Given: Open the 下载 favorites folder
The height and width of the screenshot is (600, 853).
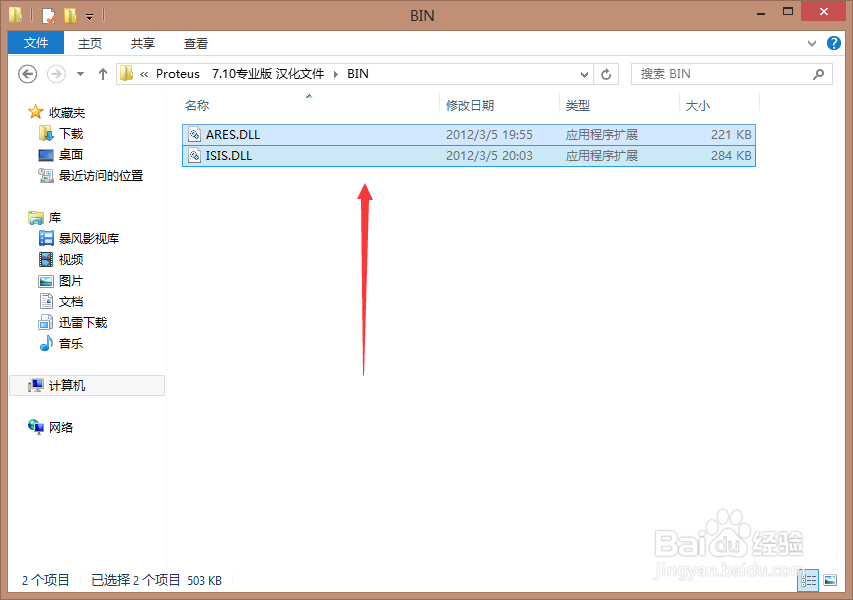Looking at the screenshot, I should 71,133.
